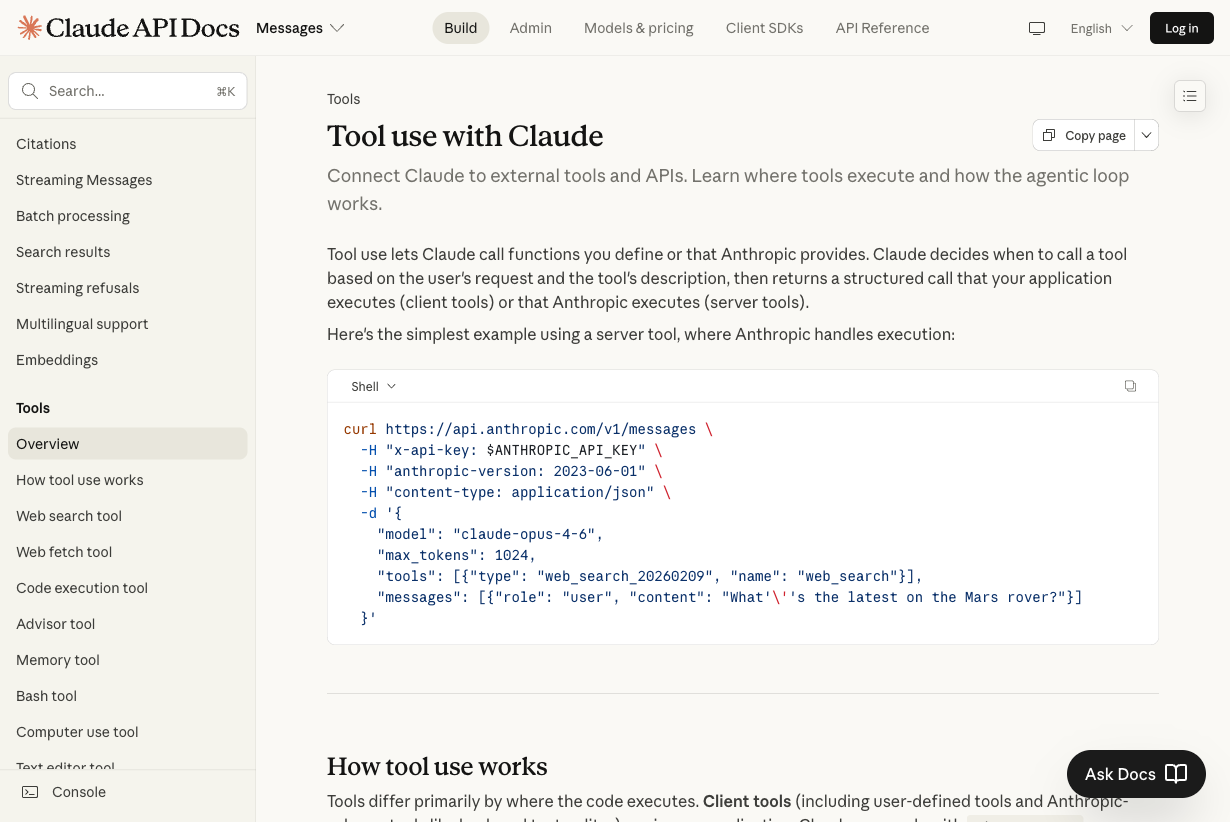Screen dimensions: 1230x822
Task: Click the curl api.anthropic.com code line
Action: point(528,429)
